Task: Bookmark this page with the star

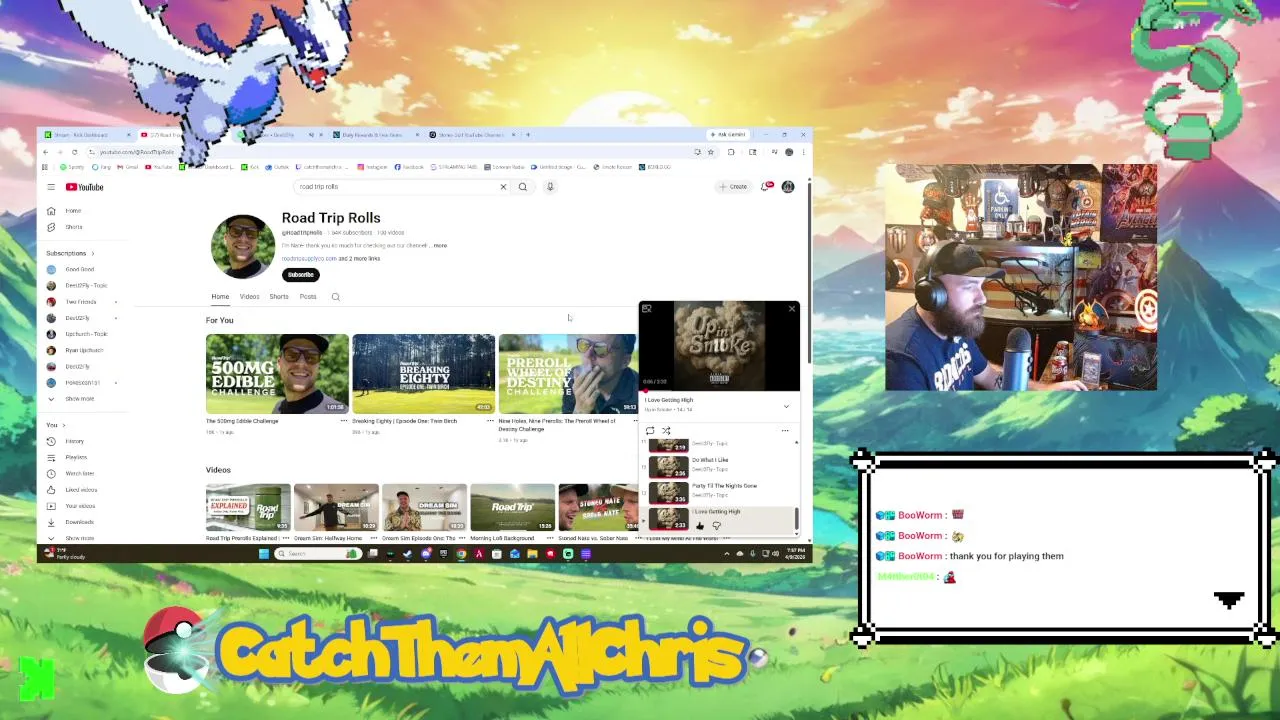Action: pos(710,152)
